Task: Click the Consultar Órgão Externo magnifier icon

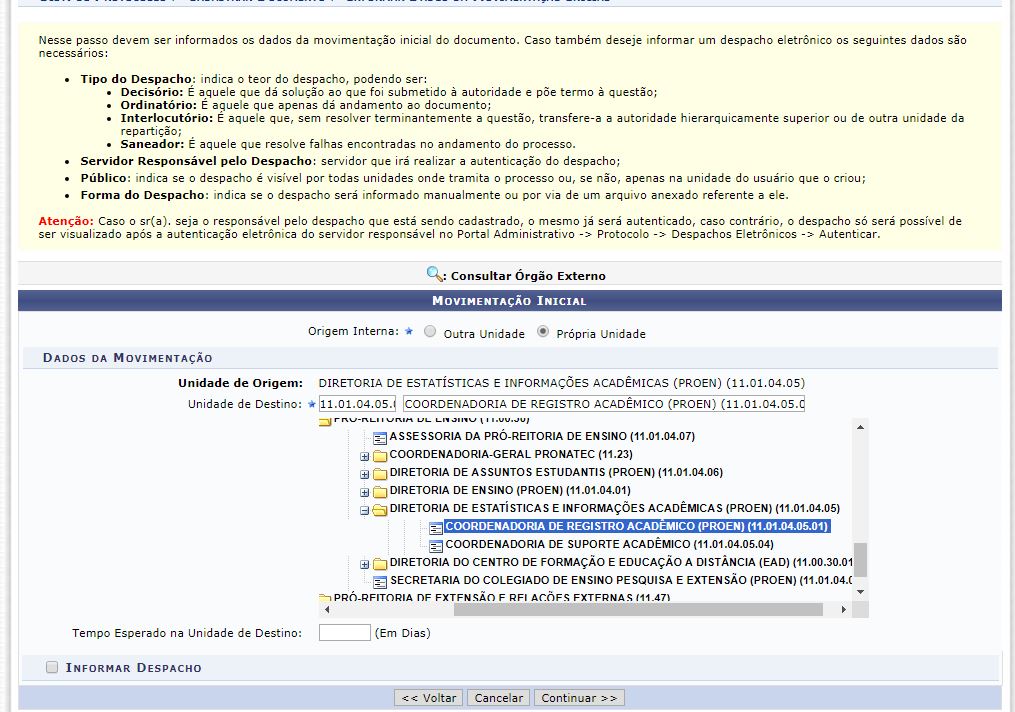Action: pos(435,274)
